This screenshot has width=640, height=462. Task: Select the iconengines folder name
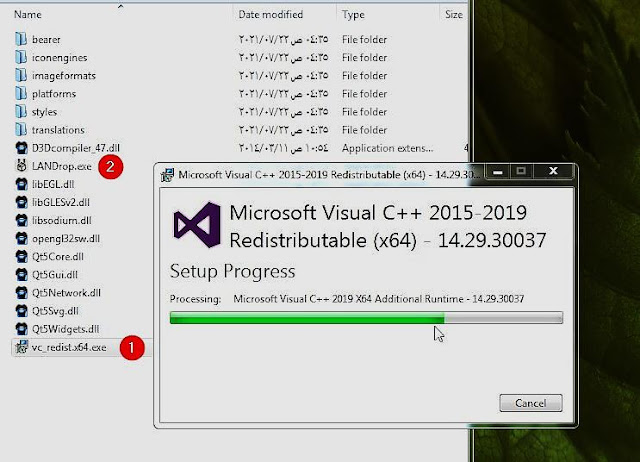pos(60,58)
